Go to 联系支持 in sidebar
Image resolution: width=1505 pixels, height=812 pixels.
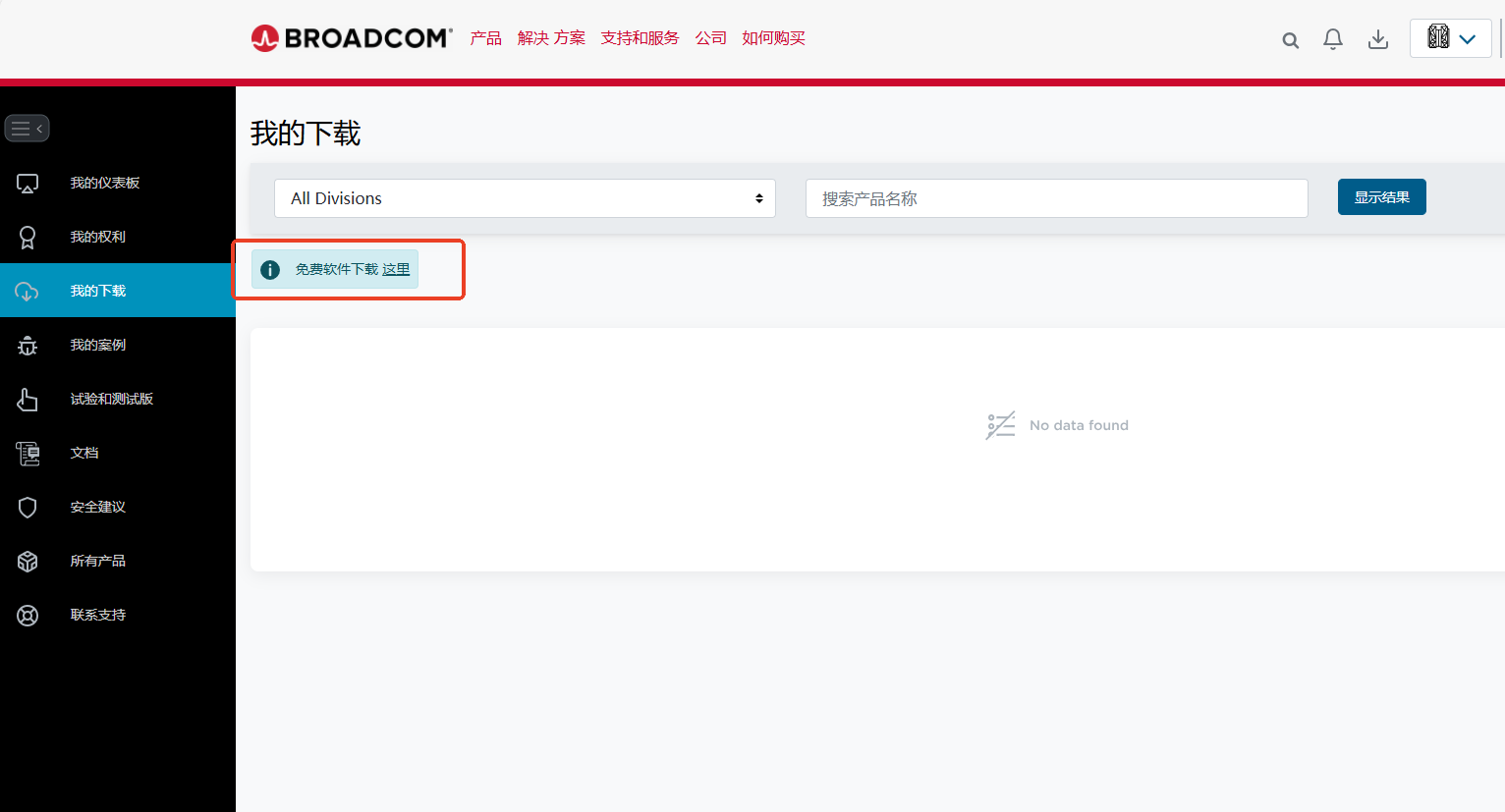point(98,616)
